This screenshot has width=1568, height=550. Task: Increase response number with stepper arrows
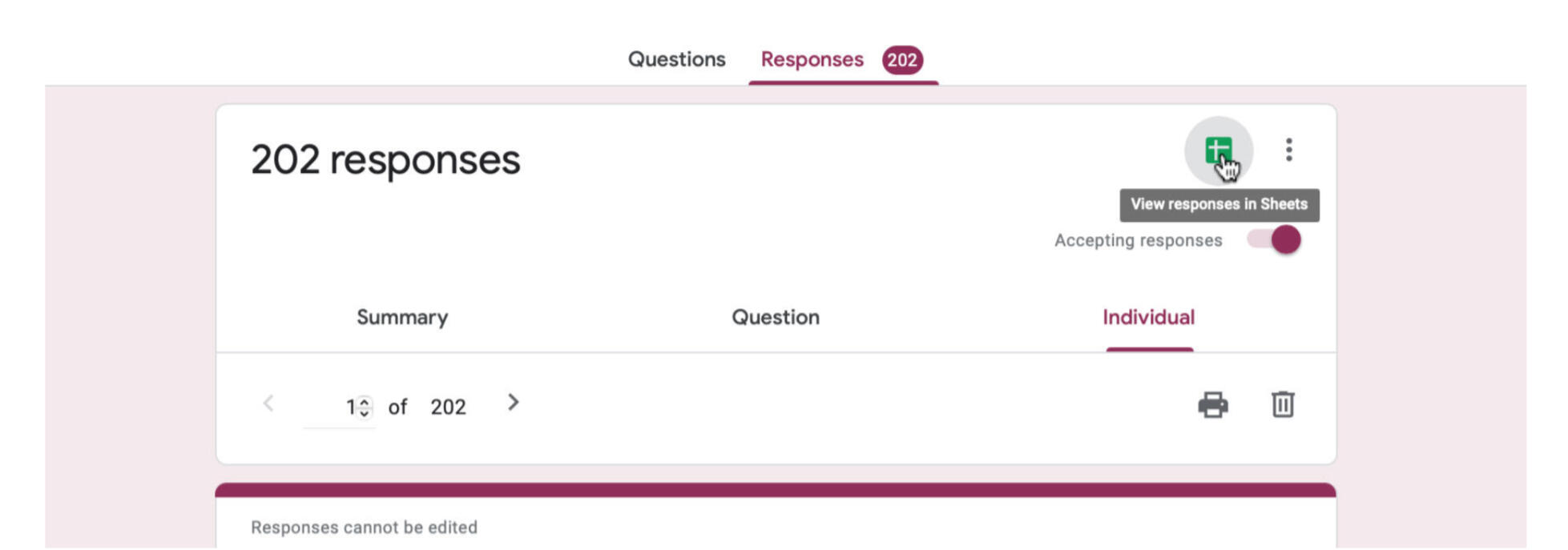(365, 402)
